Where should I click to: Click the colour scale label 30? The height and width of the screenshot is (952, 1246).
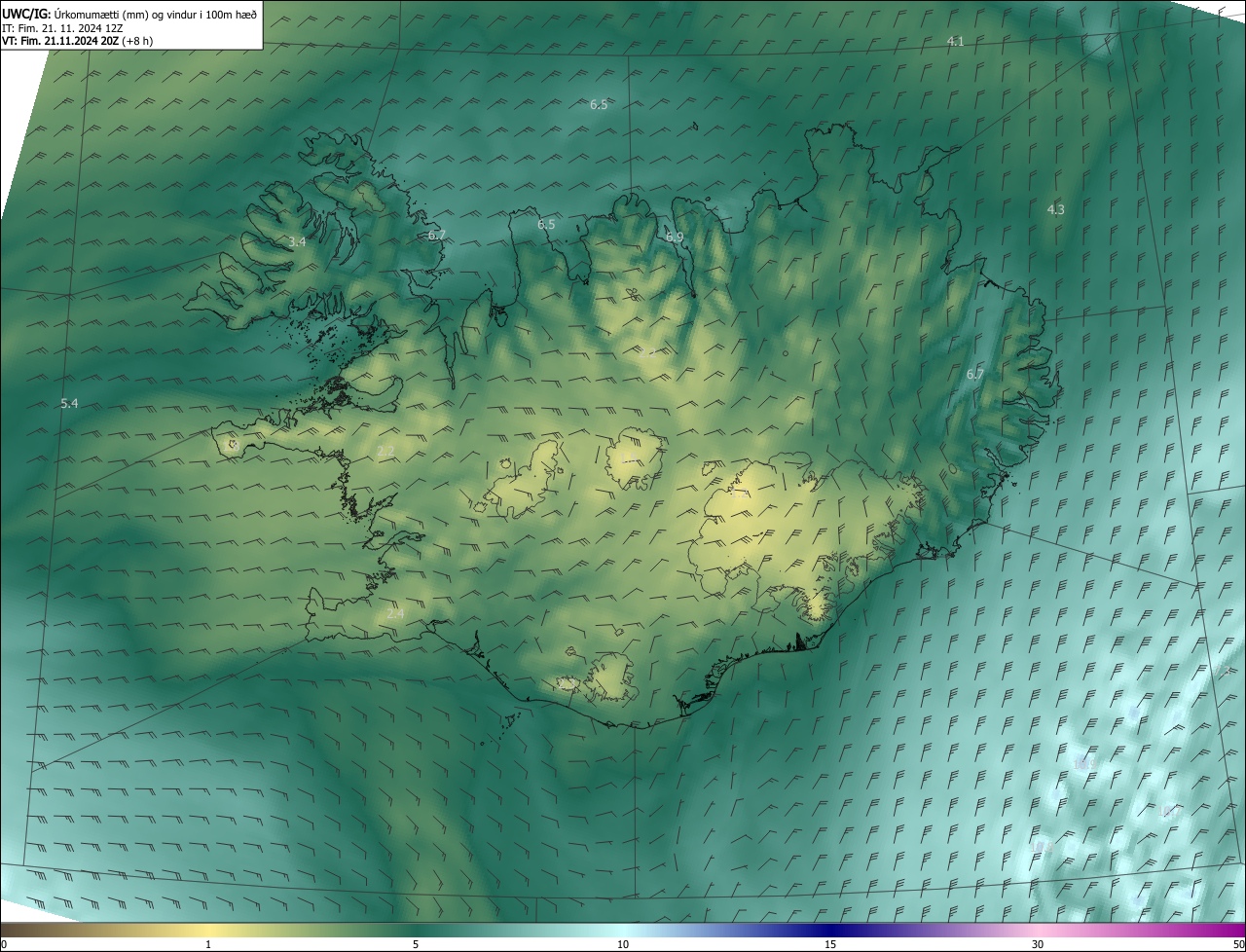click(1038, 944)
